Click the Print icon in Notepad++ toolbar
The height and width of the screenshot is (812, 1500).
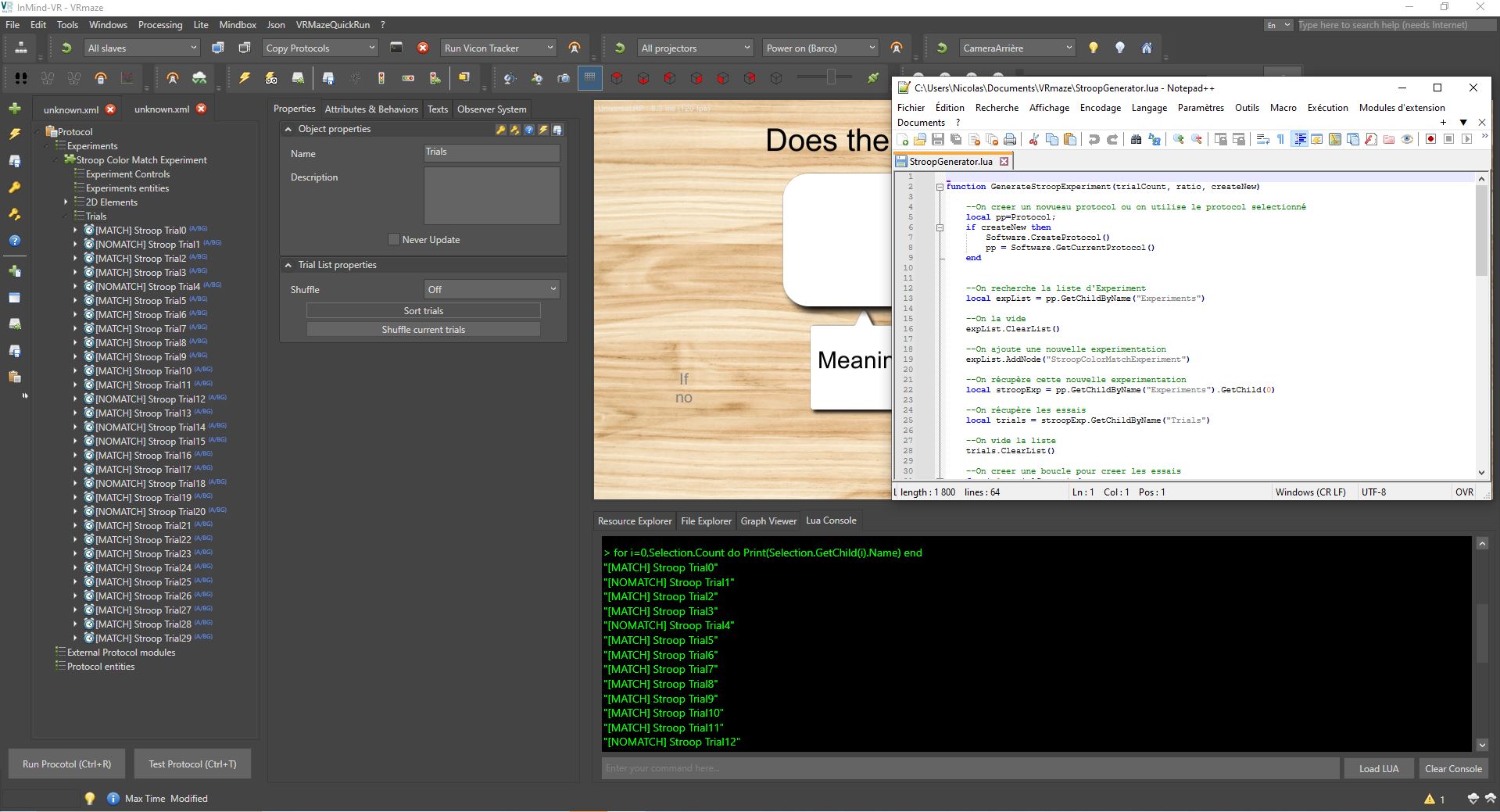tap(1010, 139)
